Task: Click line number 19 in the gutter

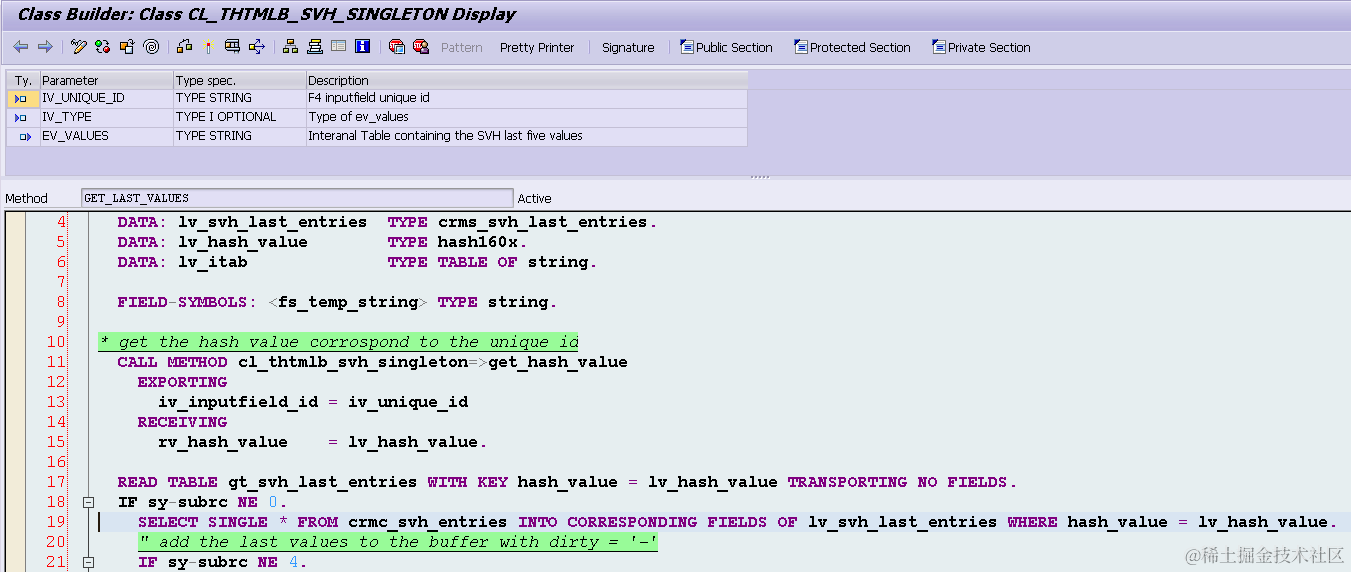Action: tap(55, 522)
